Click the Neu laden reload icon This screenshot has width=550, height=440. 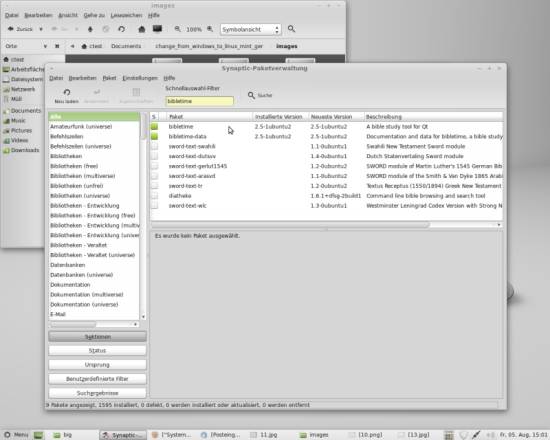click(67, 92)
